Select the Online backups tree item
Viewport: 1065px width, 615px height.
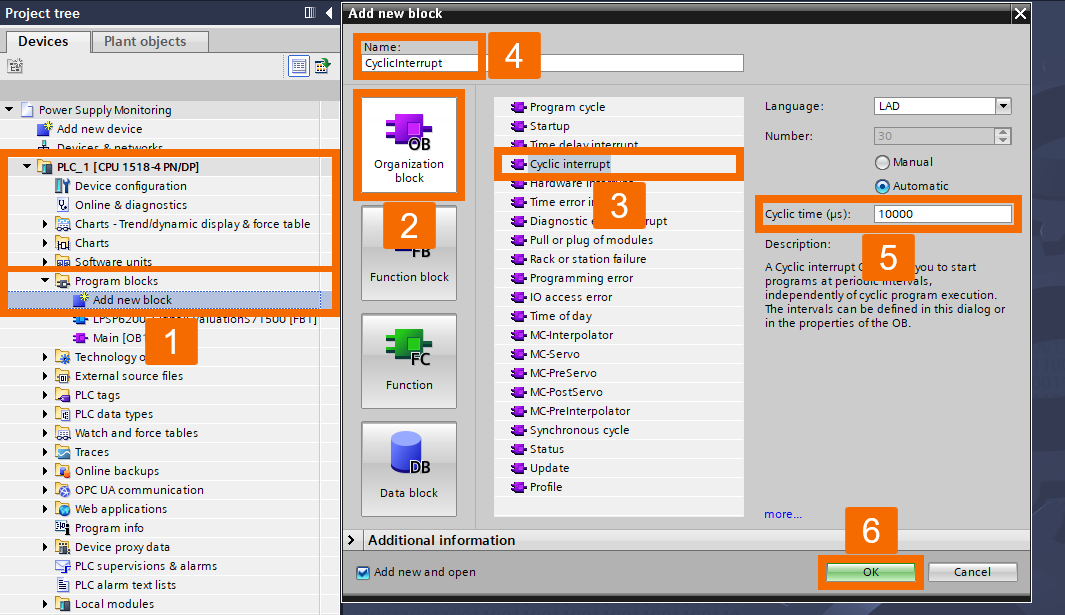[117, 471]
